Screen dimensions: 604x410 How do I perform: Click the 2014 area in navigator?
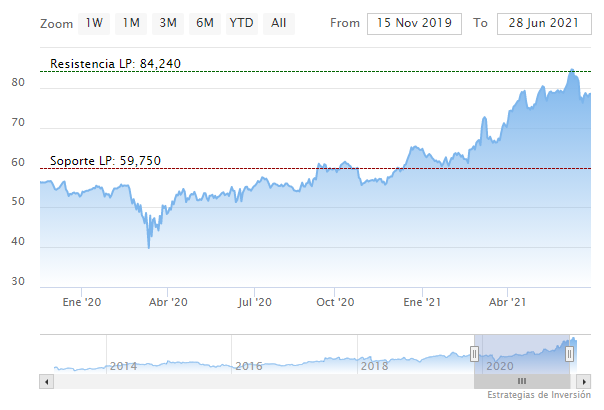(x=123, y=366)
